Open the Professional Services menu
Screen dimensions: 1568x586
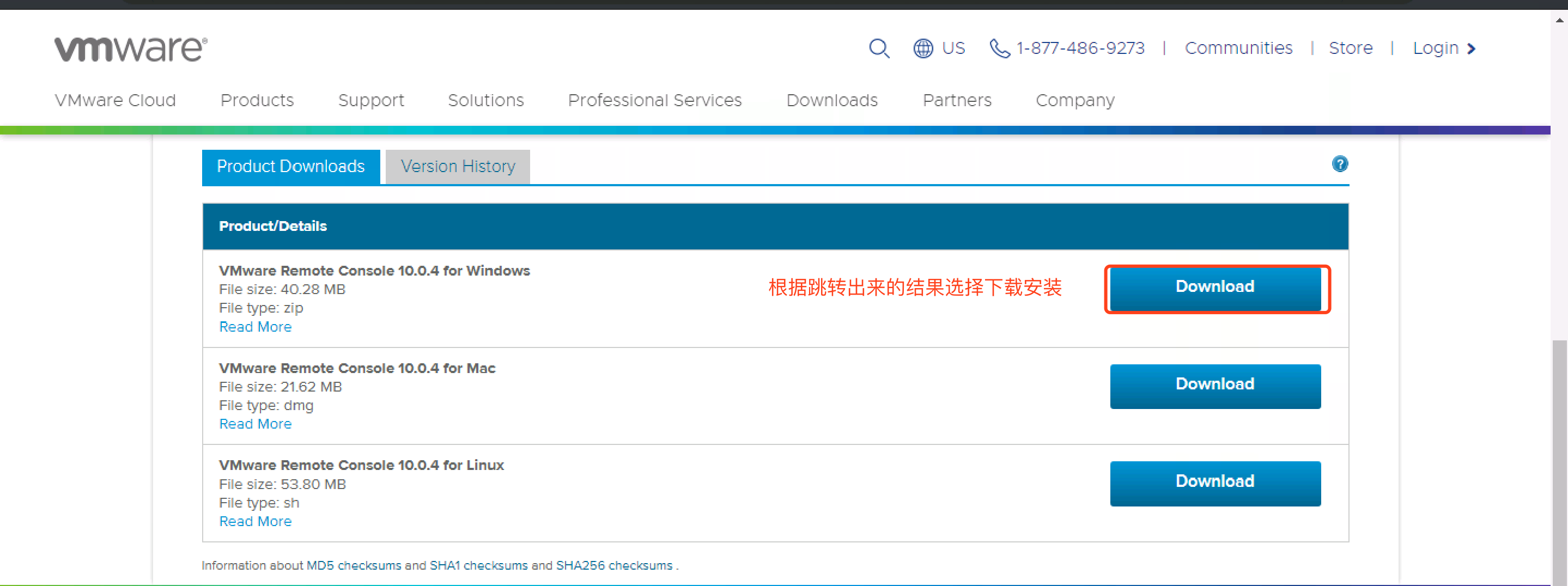point(654,100)
